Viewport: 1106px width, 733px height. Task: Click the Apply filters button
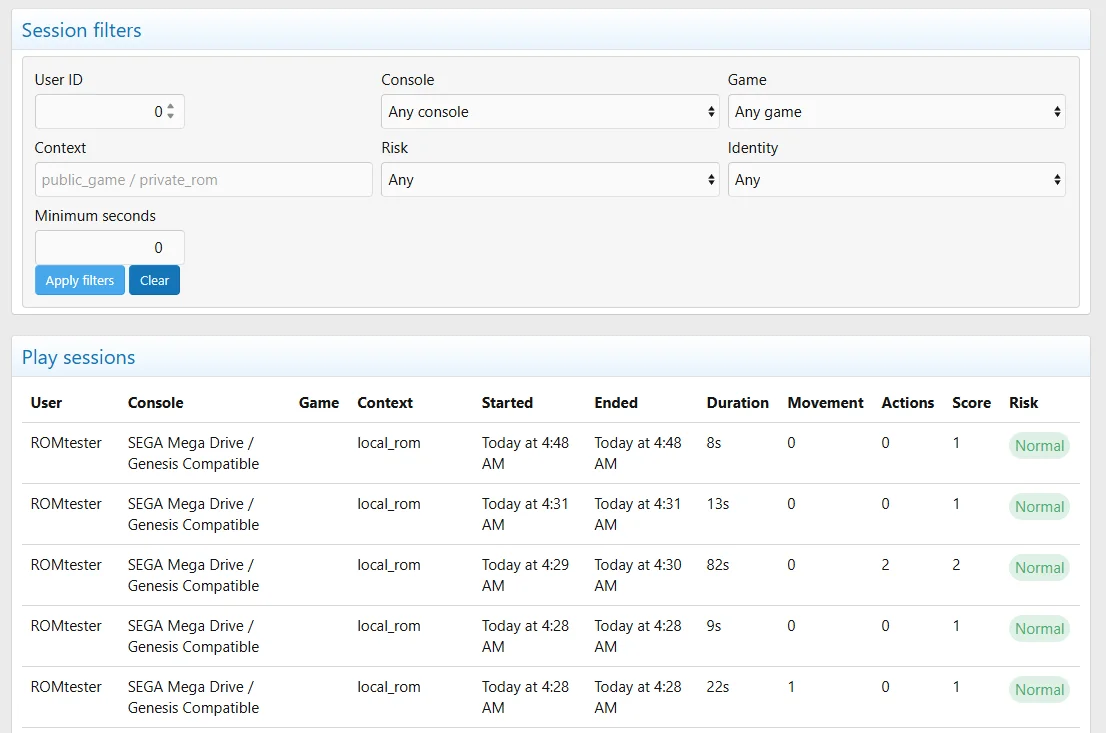pos(80,280)
